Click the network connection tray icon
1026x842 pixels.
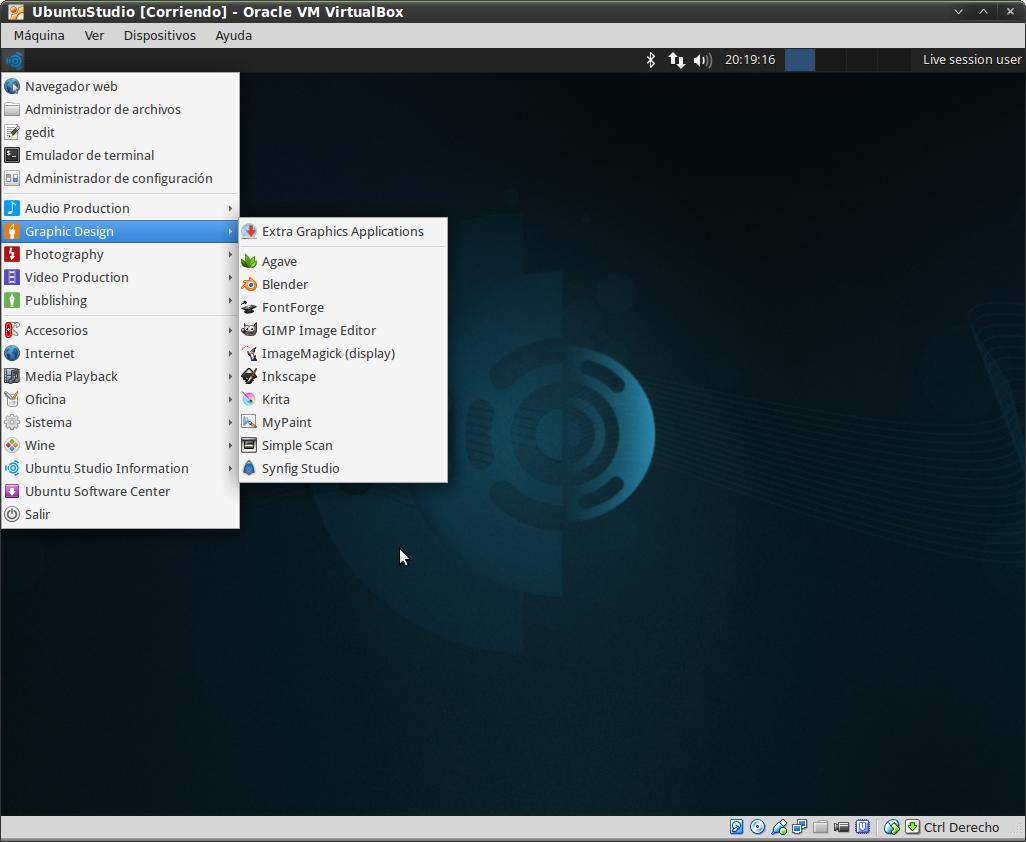point(677,60)
